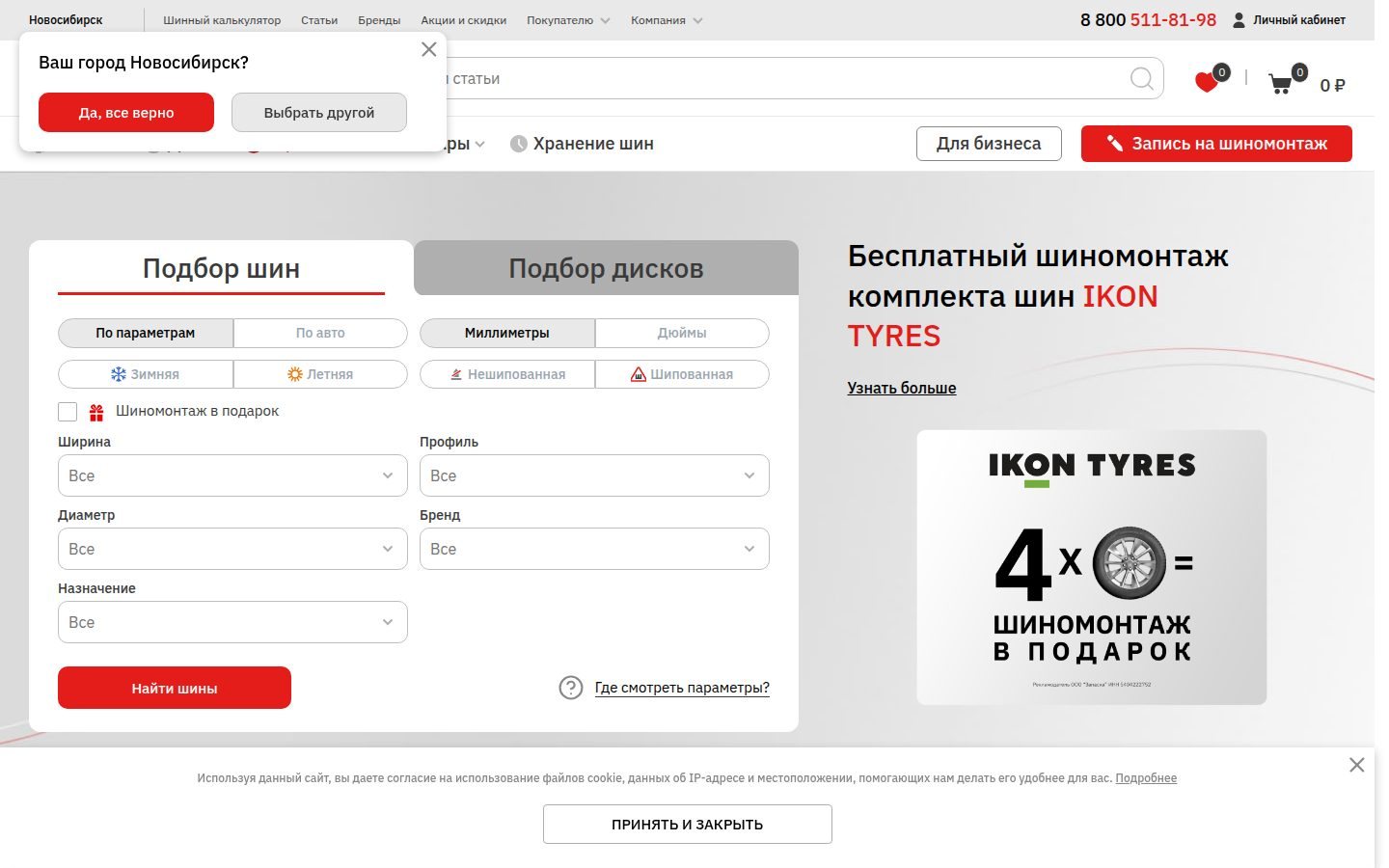This screenshot has width=1389, height=868.
Task: Open the Диаметр dropdown
Action: click(232, 549)
